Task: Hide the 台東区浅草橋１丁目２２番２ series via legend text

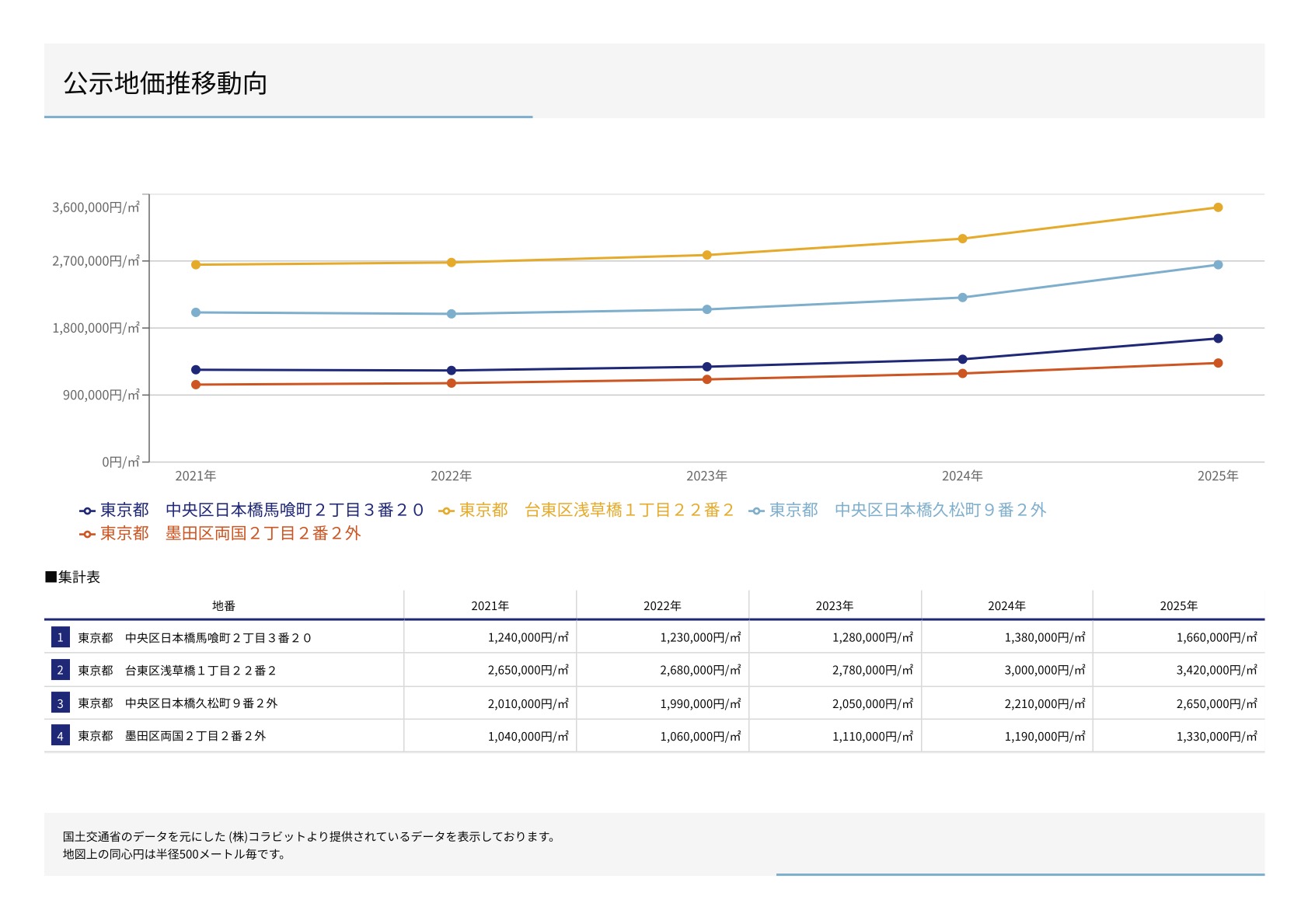Action: point(596,511)
